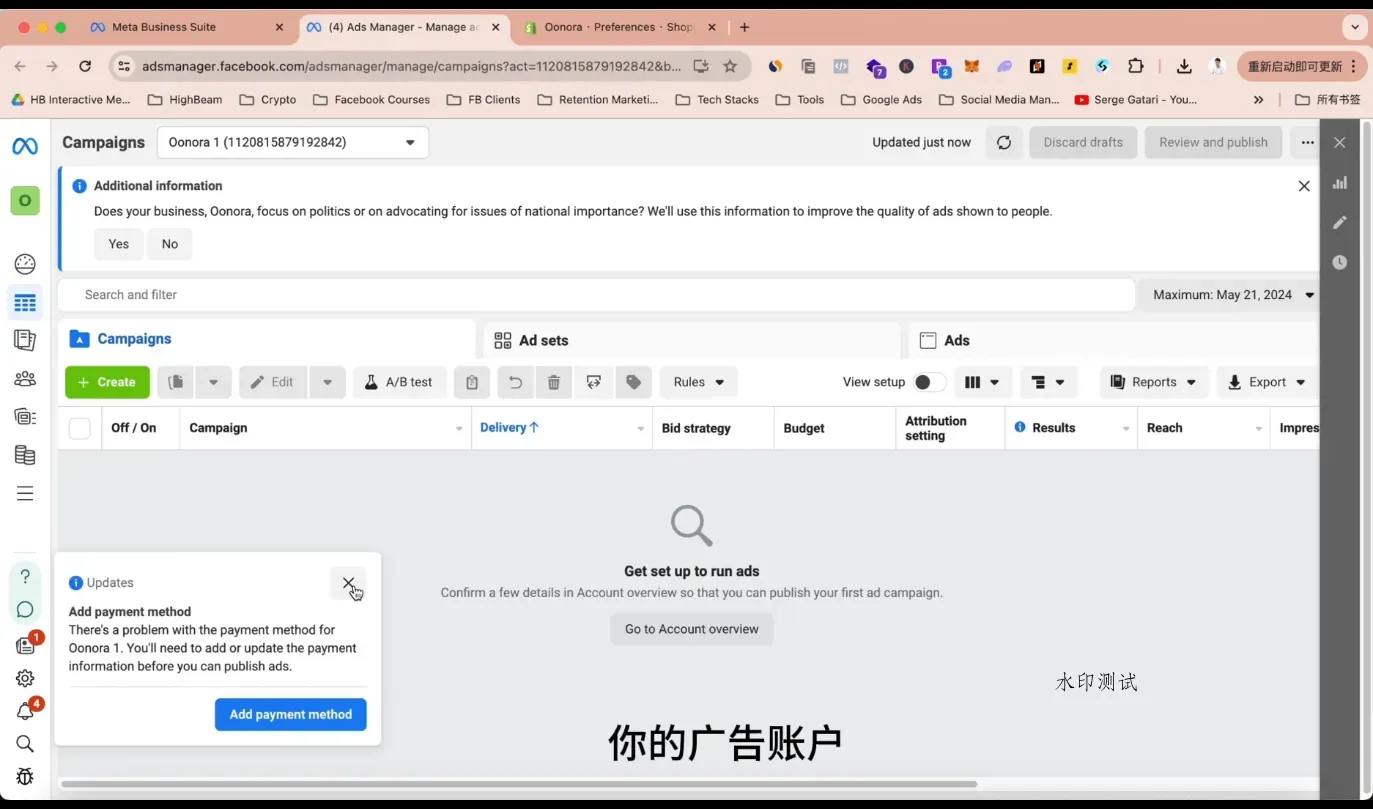Switch to the Ads tab

(944, 340)
